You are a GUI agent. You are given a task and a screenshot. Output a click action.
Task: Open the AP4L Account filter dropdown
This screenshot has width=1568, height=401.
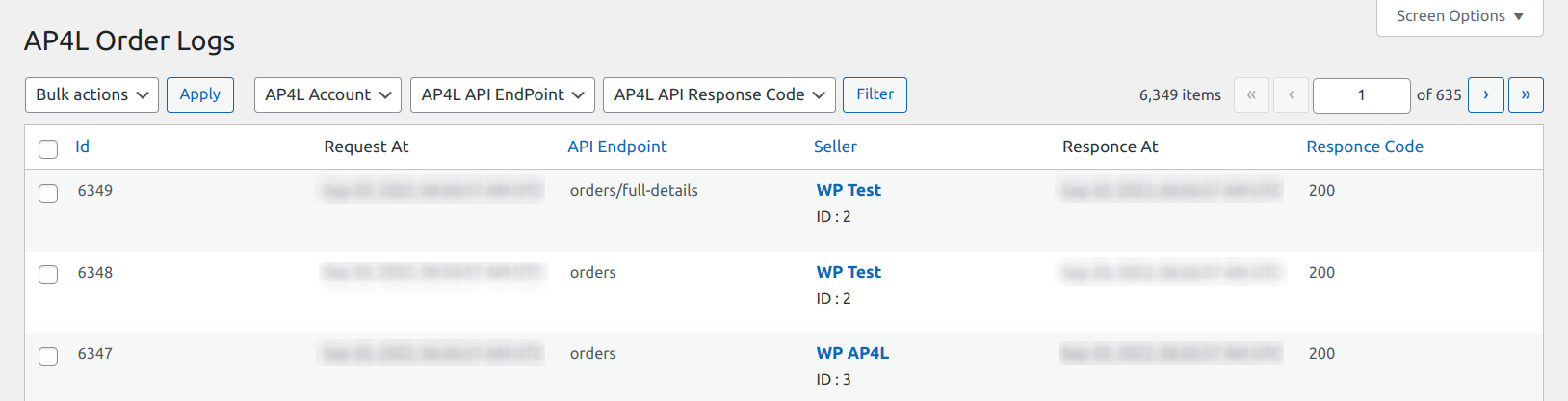[x=327, y=94]
